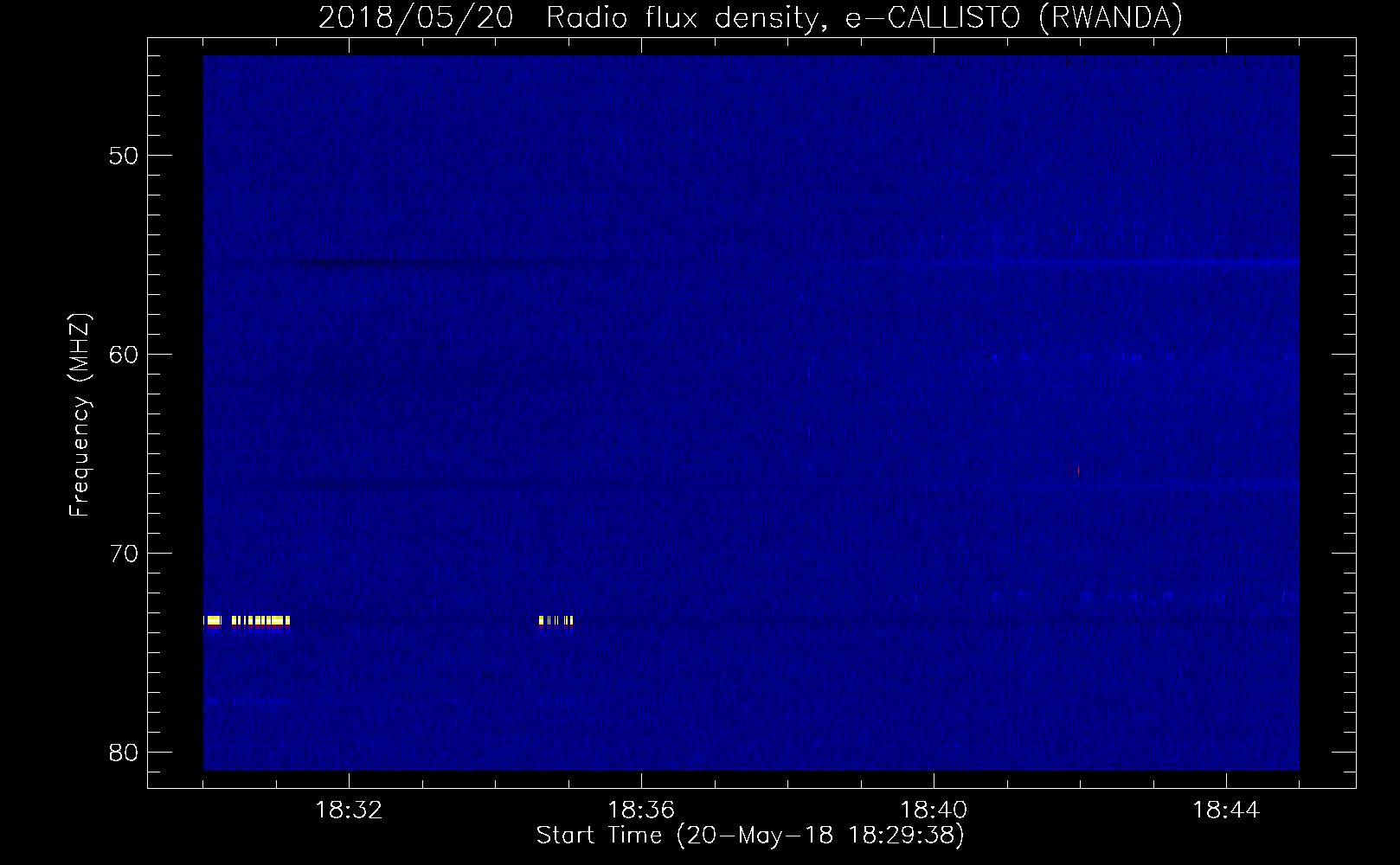This screenshot has width=1400, height=865.
Task: Click the 18:44 time tick label
Action: click(1226, 811)
